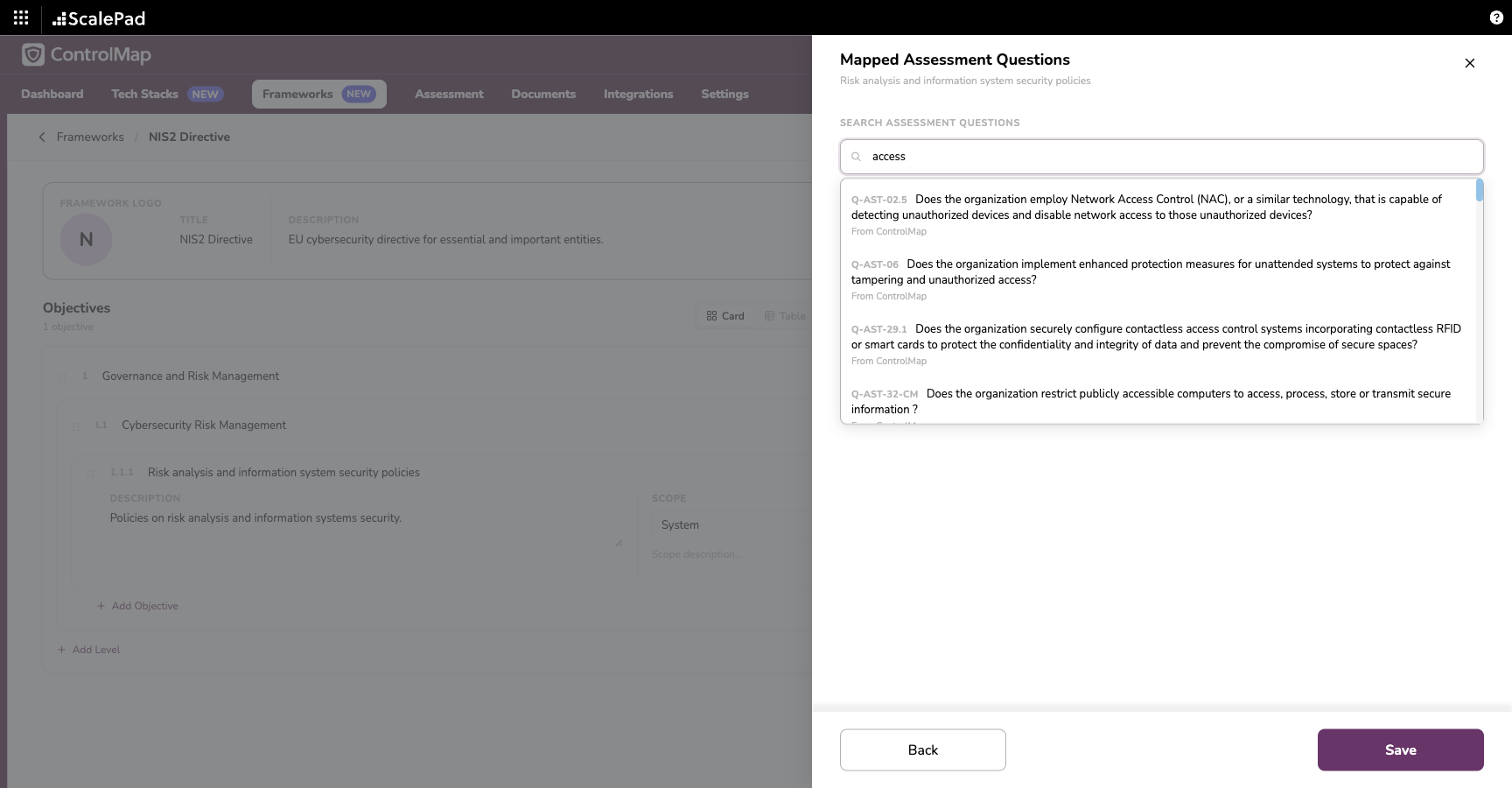Select question Q-AST-02.5 about Network Access Control
The width and height of the screenshot is (1512, 788).
point(1157,215)
